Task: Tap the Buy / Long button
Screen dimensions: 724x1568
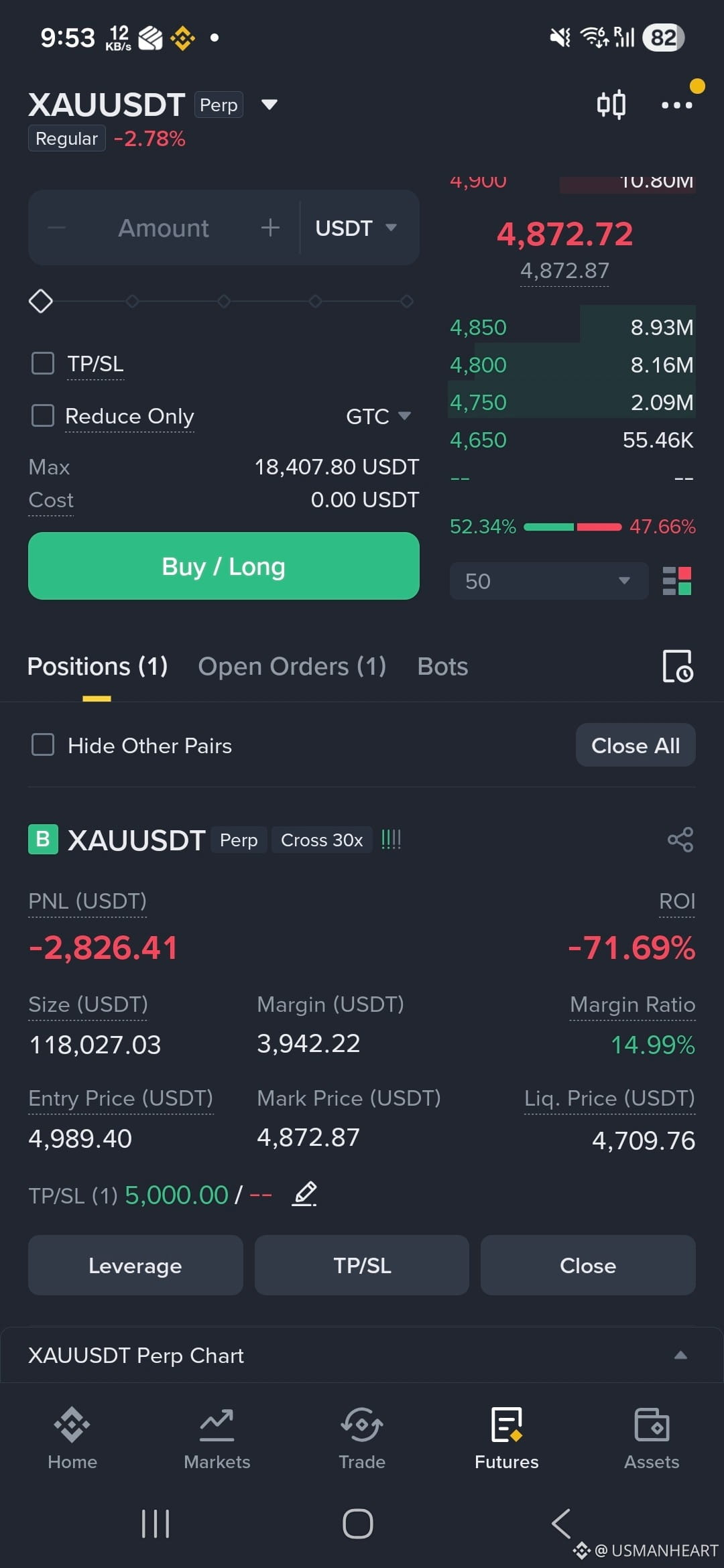Action: pyautogui.click(x=224, y=566)
